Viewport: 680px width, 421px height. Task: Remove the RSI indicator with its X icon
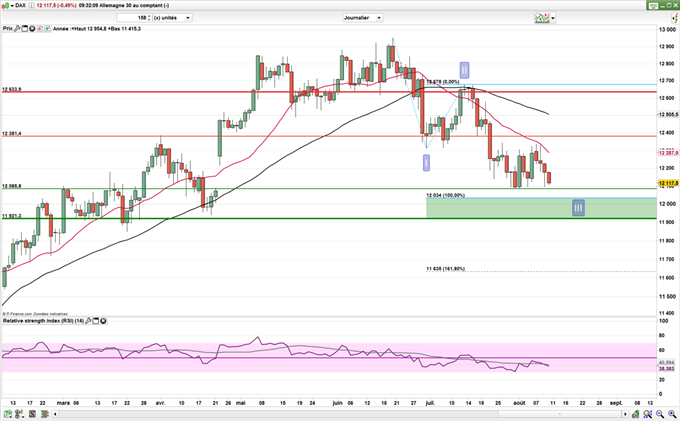coord(103,321)
